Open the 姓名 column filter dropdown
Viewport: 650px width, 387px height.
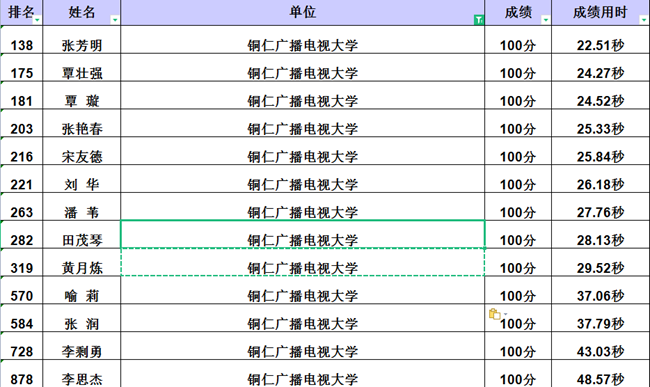tap(115, 20)
